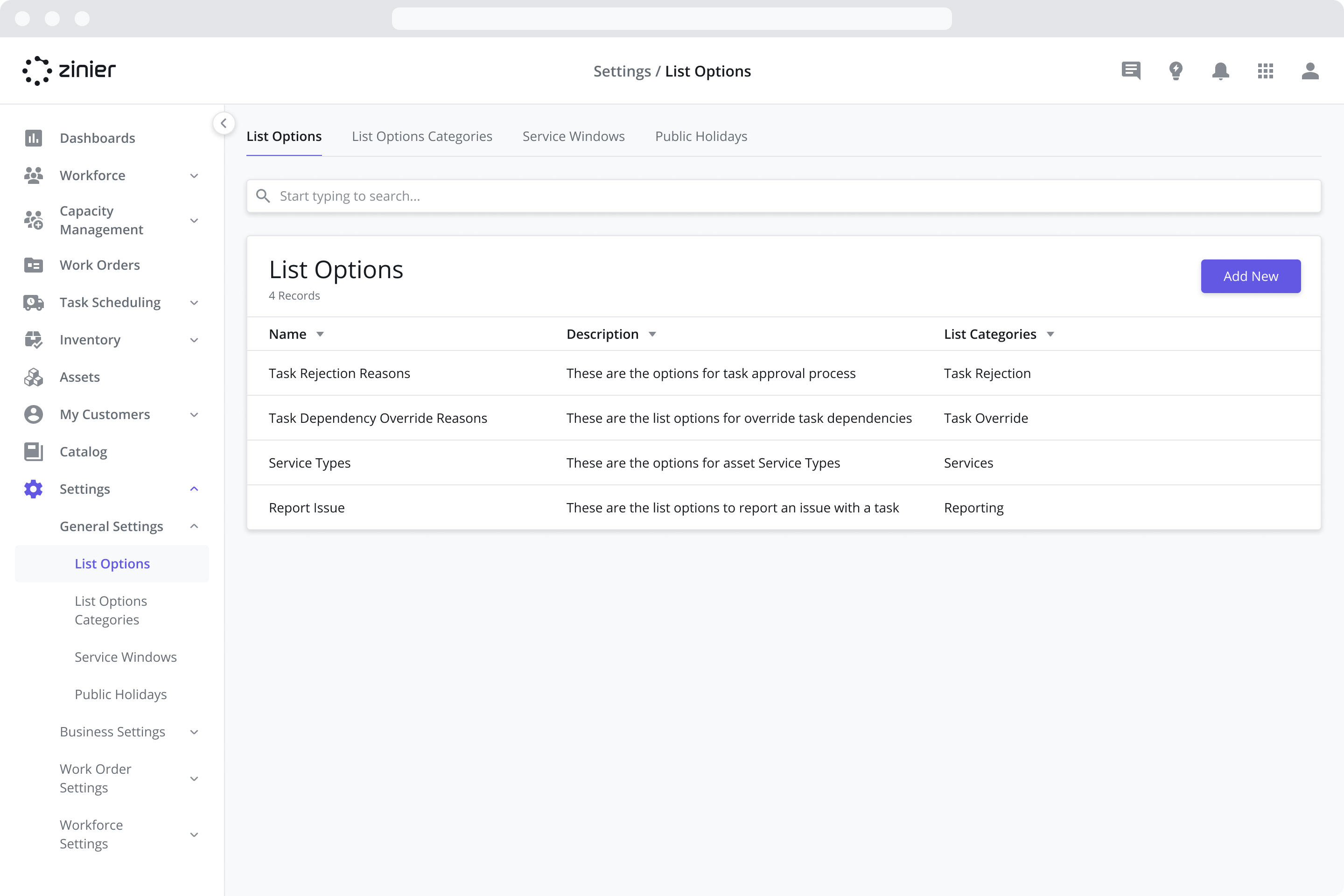The width and height of the screenshot is (1344, 896).
Task: Collapse the General Settings section
Action: pyautogui.click(x=194, y=526)
